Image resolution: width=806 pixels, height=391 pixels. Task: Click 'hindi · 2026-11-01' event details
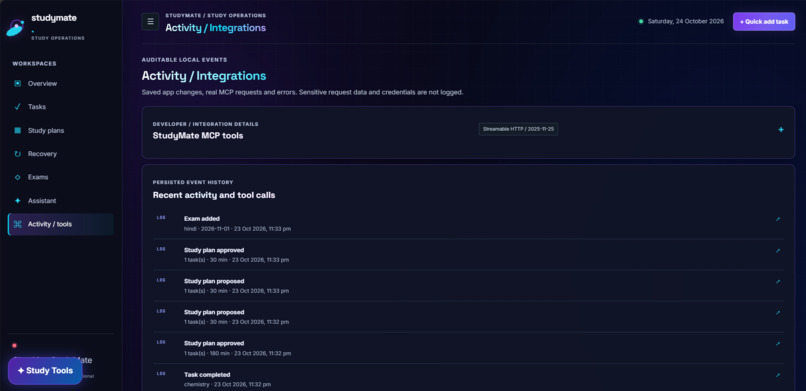click(x=237, y=229)
